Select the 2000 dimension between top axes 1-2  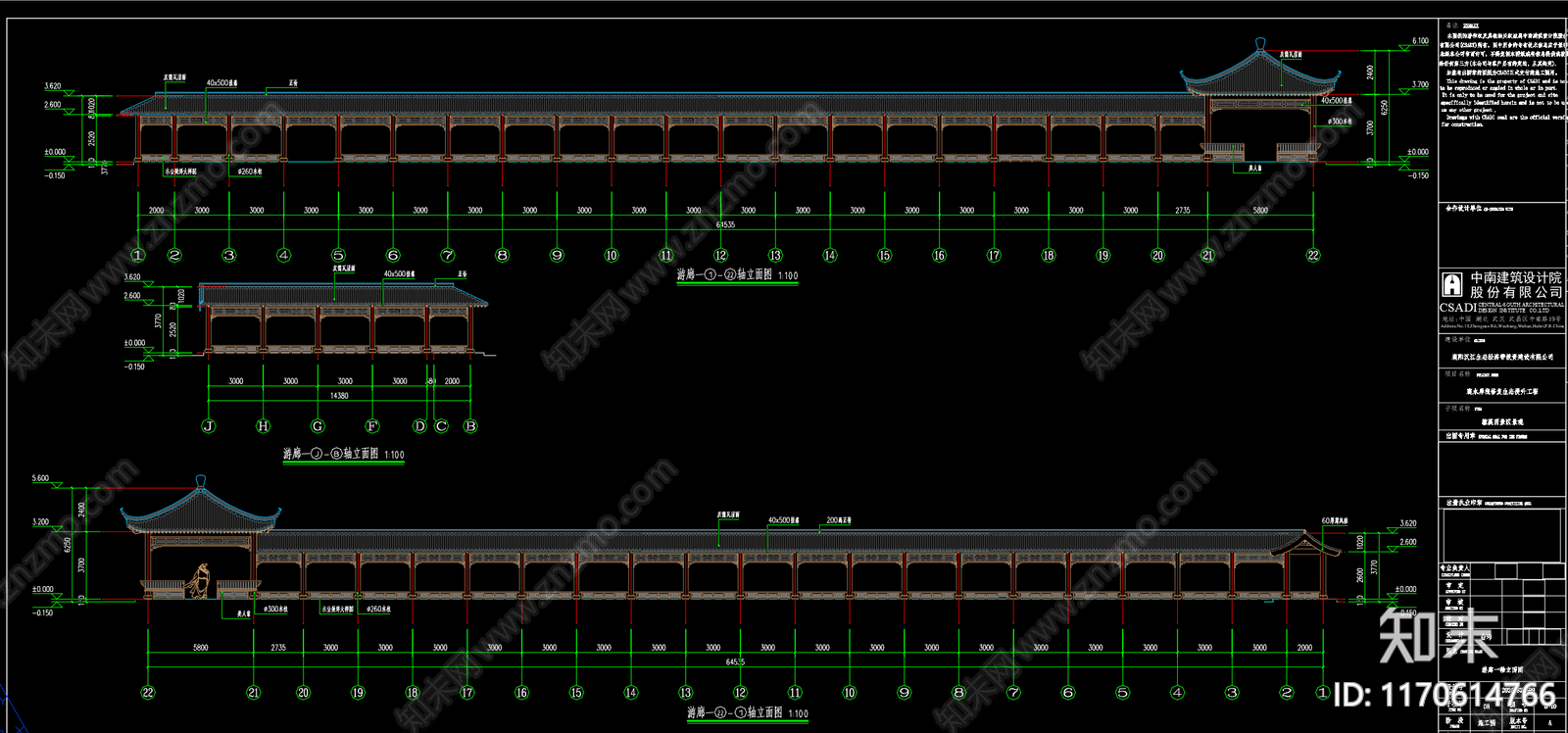[156, 210]
